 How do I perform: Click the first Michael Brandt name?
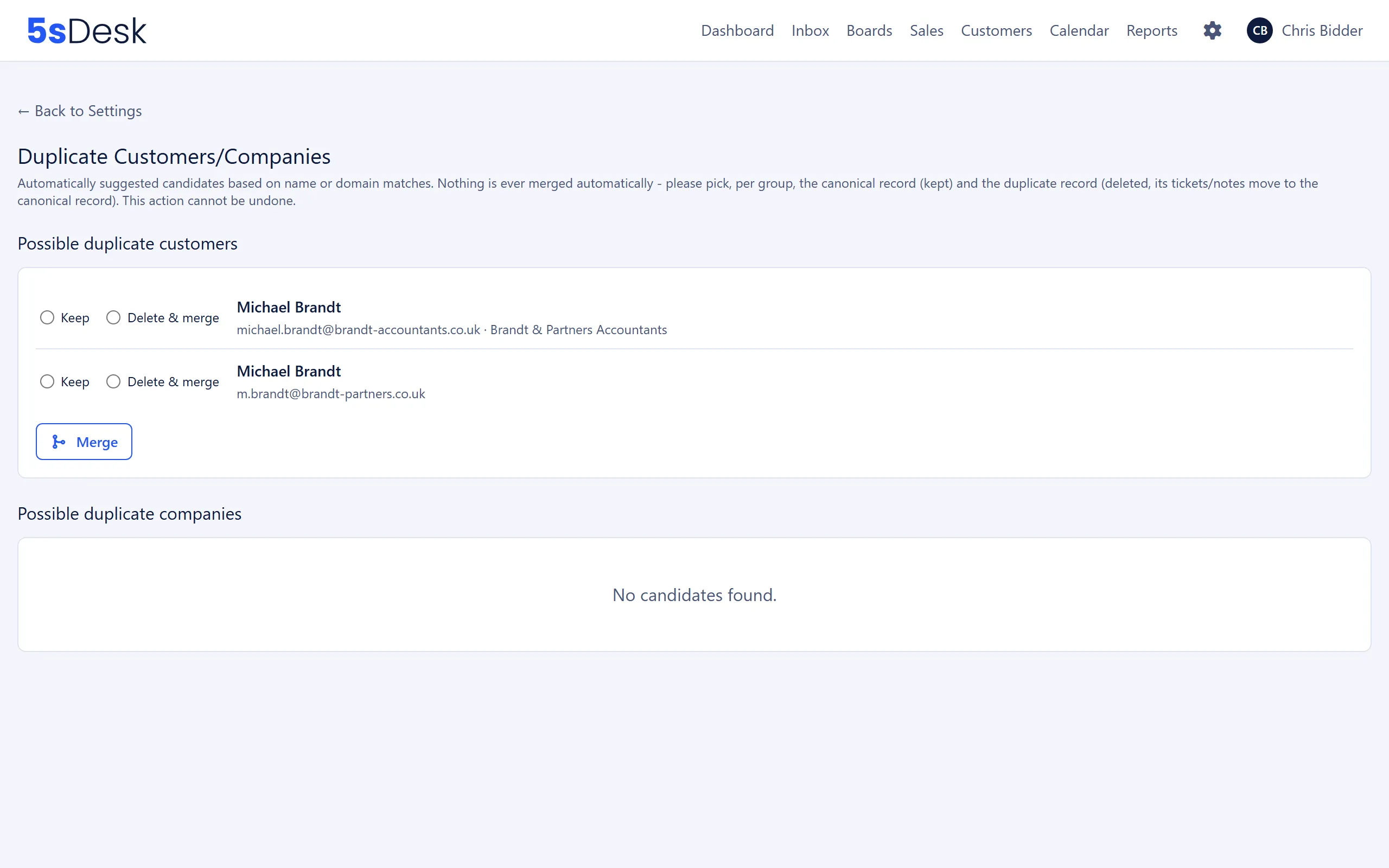[x=289, y=307]
